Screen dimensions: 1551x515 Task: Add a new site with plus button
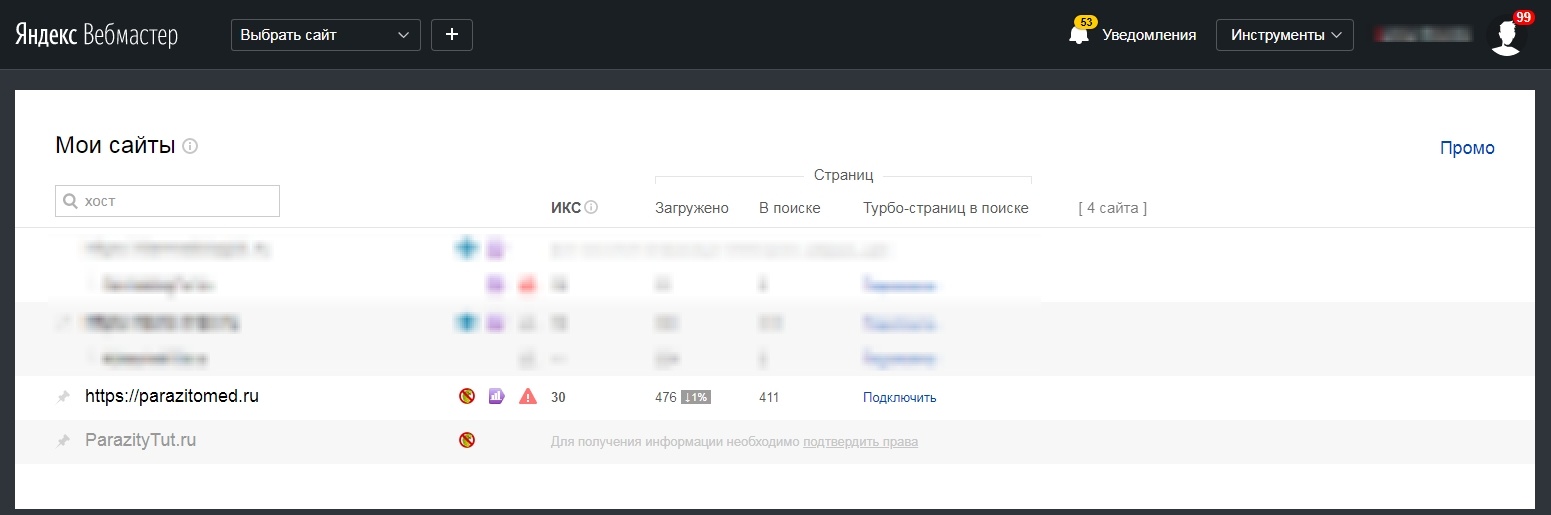[x=452, y=35]
